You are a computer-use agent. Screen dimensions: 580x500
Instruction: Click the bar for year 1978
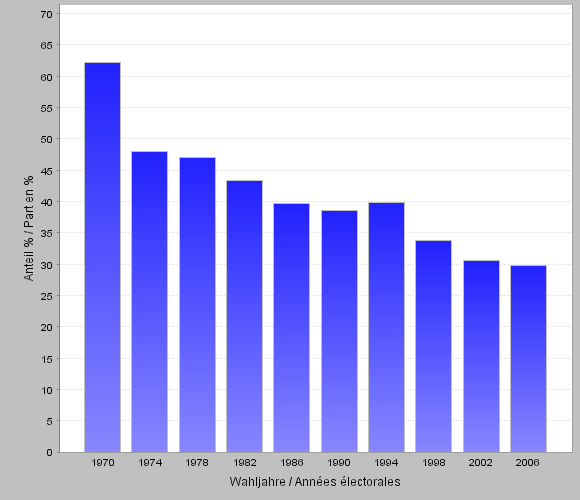[198, 305]
